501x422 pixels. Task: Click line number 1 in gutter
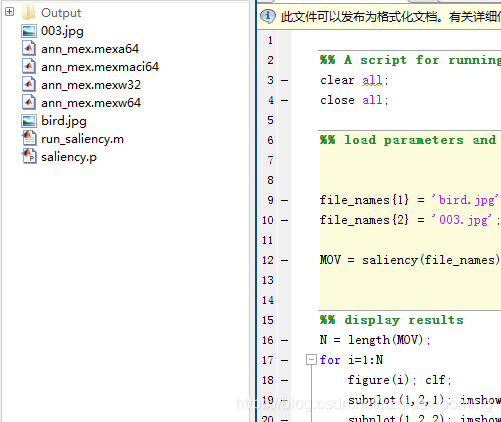pyautogui.click(x=270, y=40)
